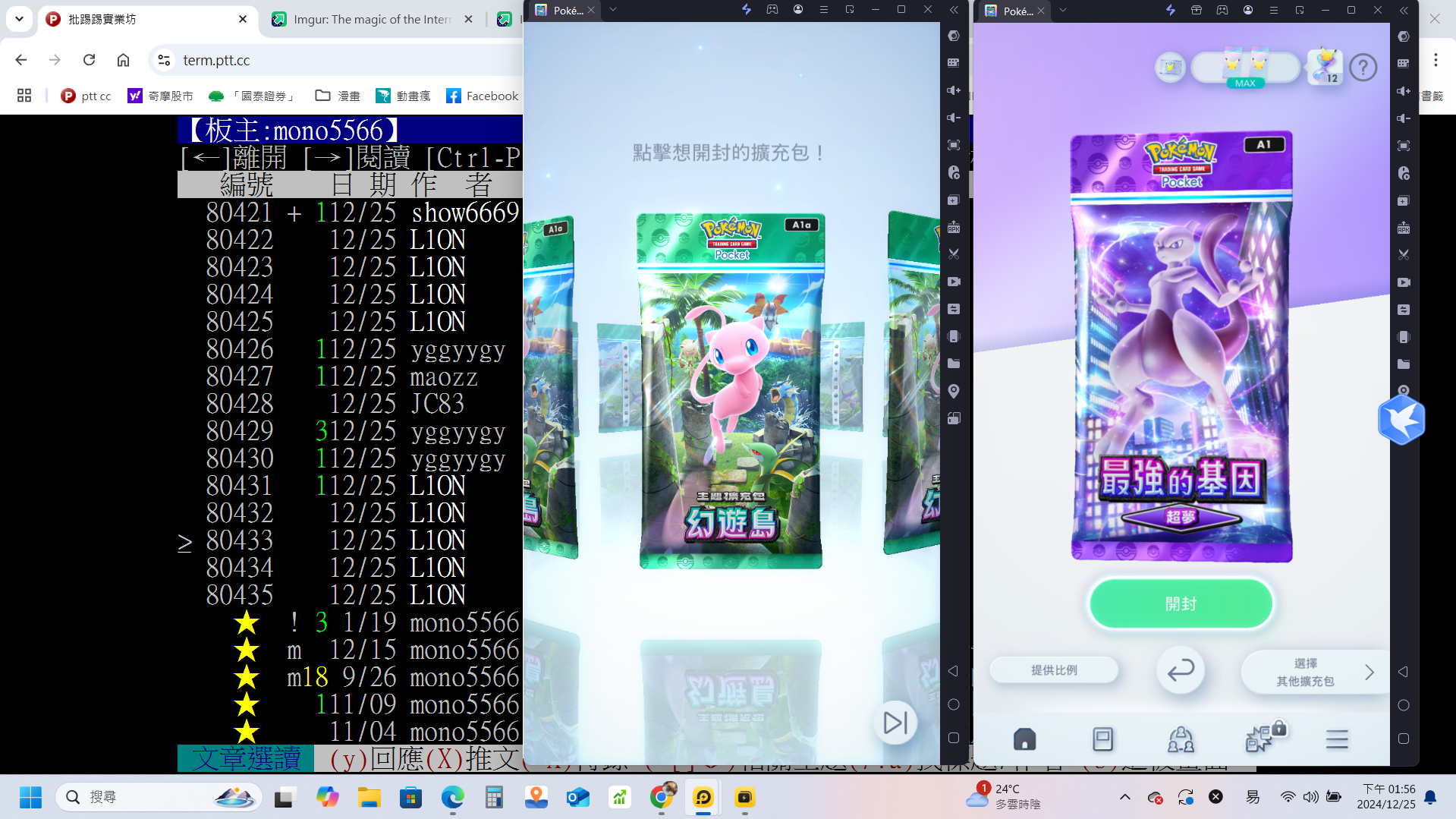Tap the question mark help icon

[x=1363, y=68]
